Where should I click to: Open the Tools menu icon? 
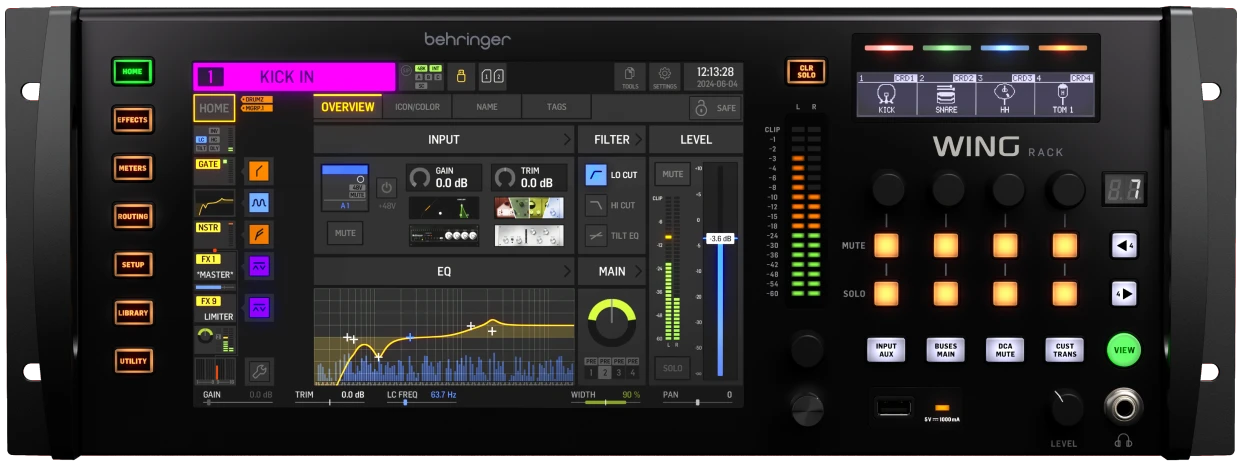tap(629, 77)
